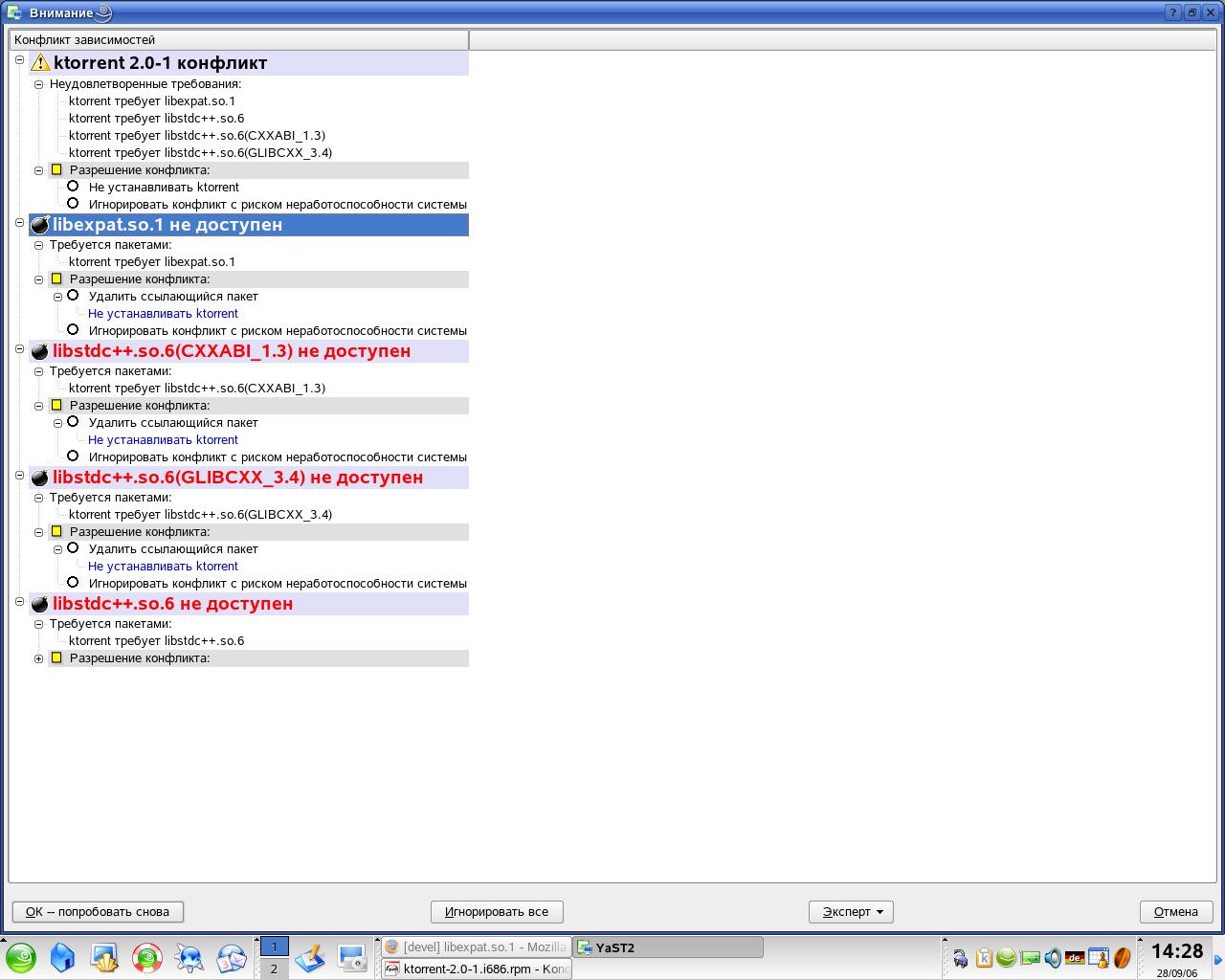Select 'Удалить ссылающийся пакет' radio under CXXABI_1.3
Image resolution: width=1225 pixels, height=980 pixels.
pos(73,421)
